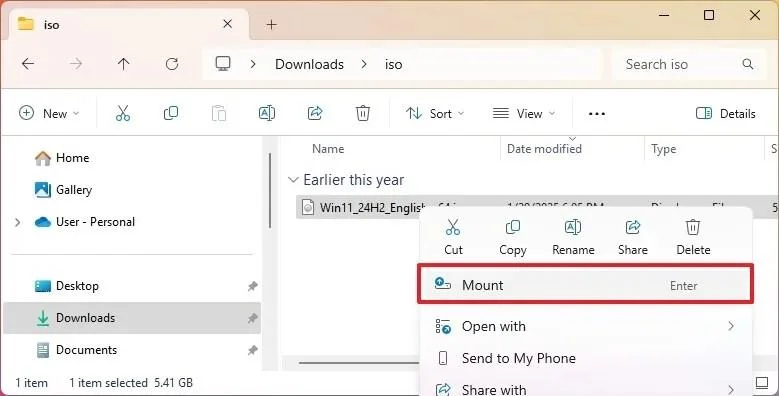Open the New dropdown menu
The width and height of the screenshot is (779, 396).
(49, 113)
